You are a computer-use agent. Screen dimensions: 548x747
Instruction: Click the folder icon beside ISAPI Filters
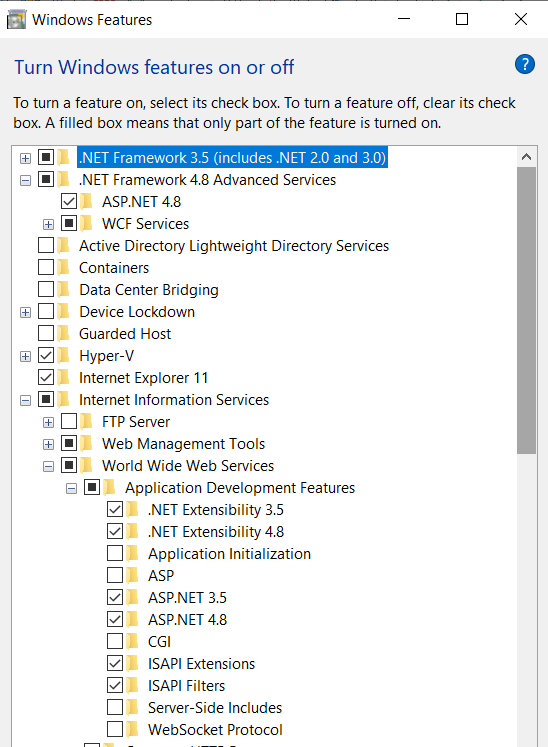pyautogui.click(x=132, y=686)
